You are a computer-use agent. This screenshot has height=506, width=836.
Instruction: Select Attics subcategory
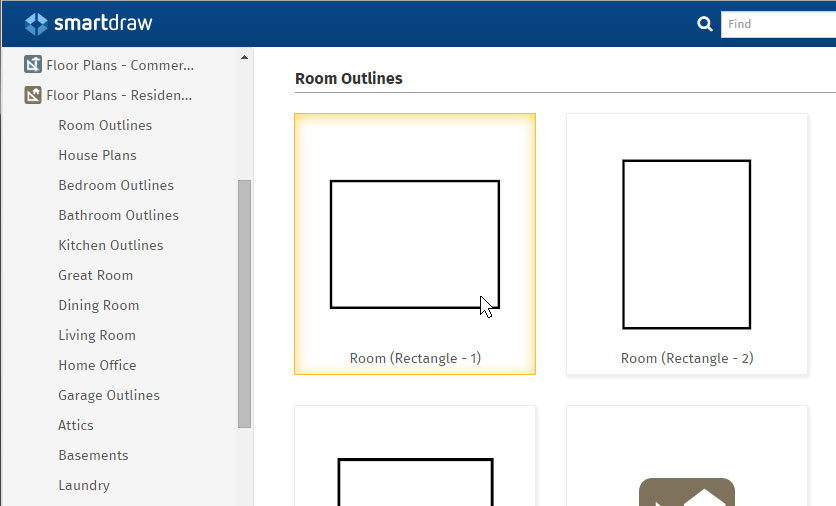click(76, 425)
